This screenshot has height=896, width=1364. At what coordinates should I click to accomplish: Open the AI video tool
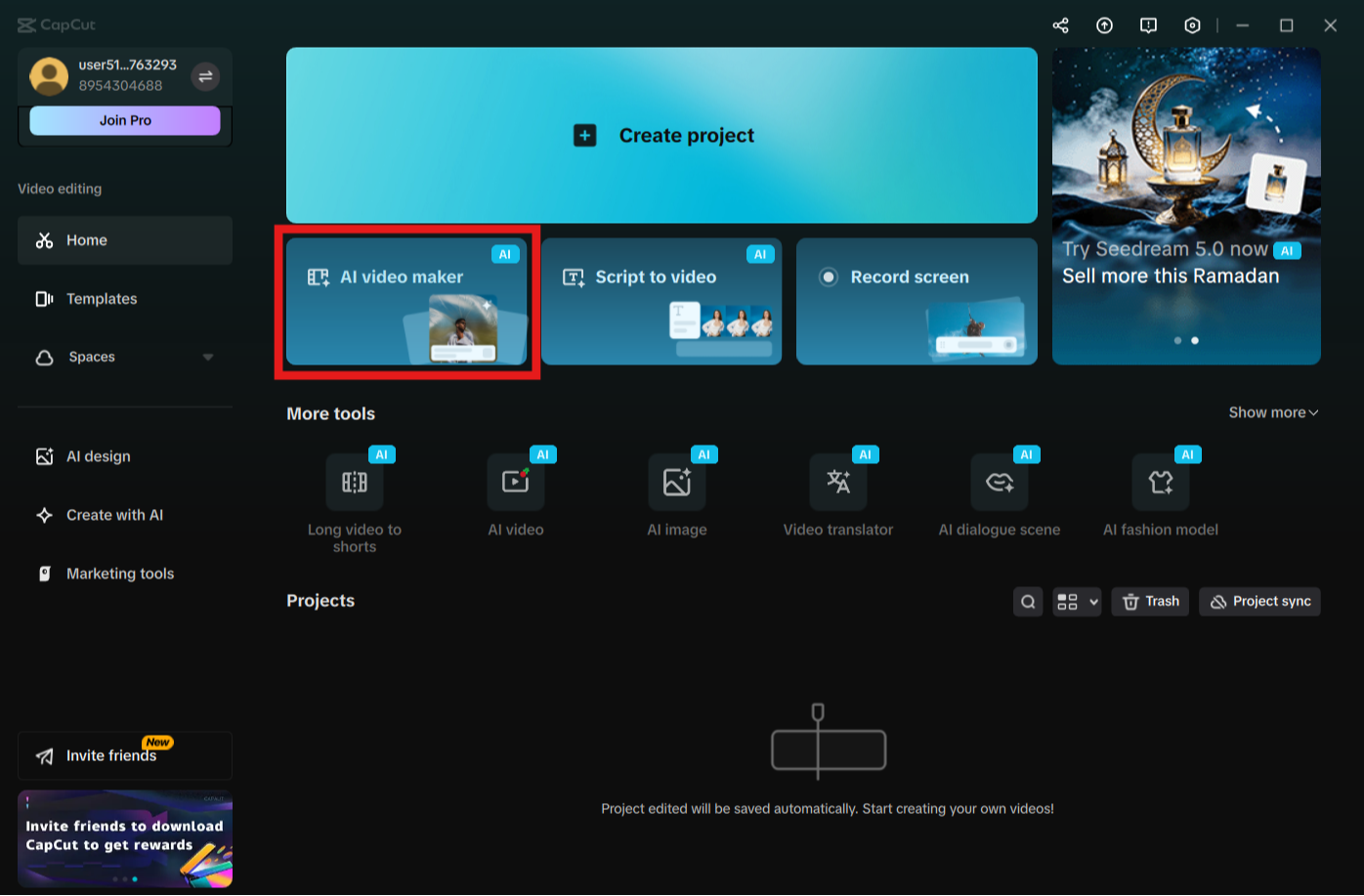point(516,482)
